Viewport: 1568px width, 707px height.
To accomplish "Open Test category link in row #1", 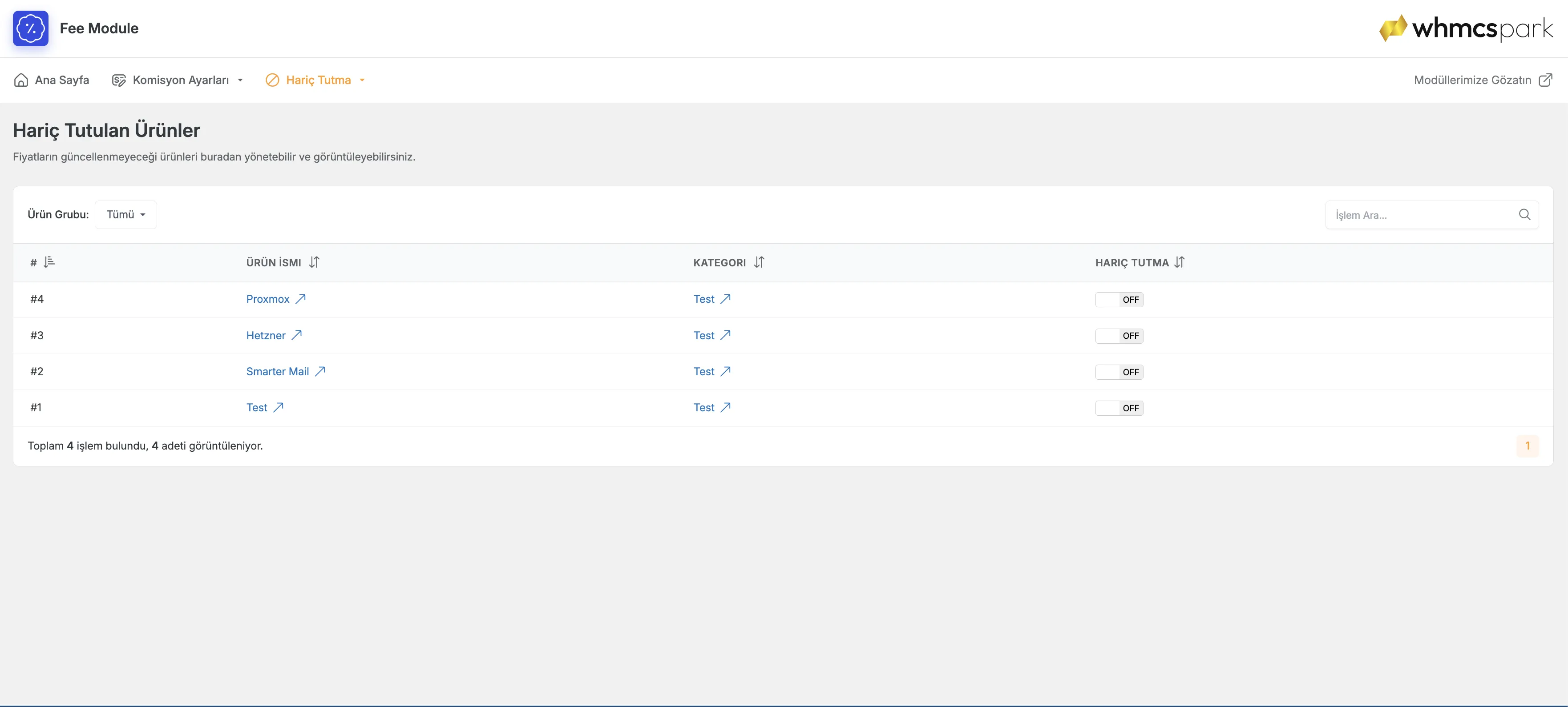I will coord(703,408).
